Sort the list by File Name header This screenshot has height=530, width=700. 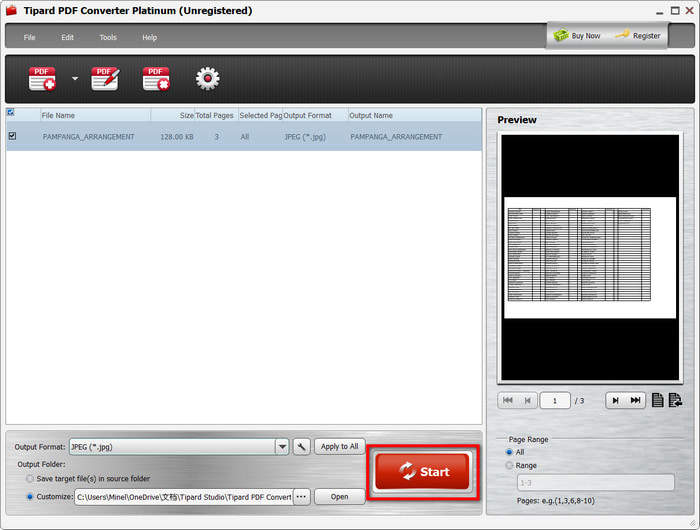pos(96,115)
